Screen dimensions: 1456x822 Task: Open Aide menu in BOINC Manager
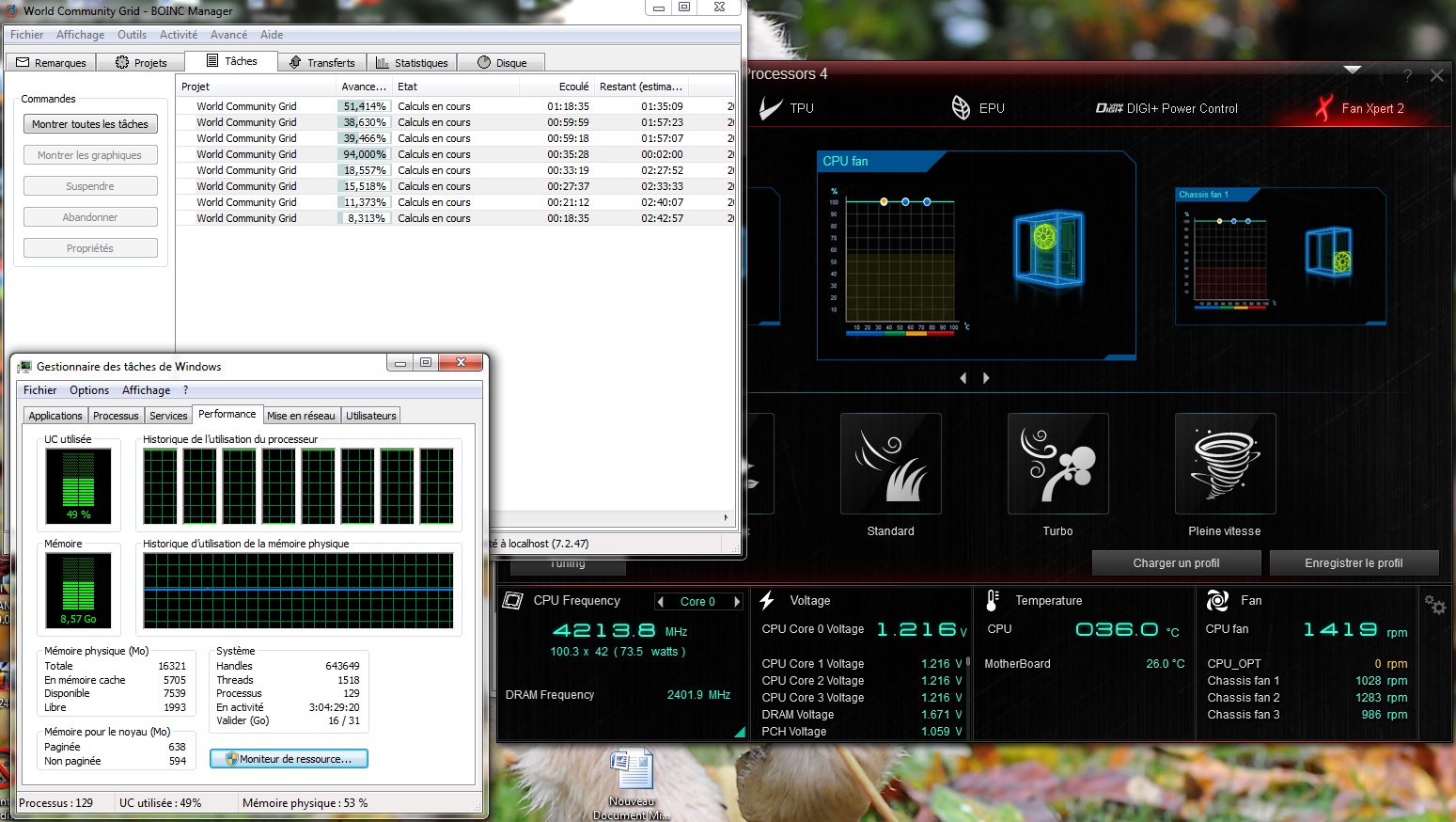(272, 35)
